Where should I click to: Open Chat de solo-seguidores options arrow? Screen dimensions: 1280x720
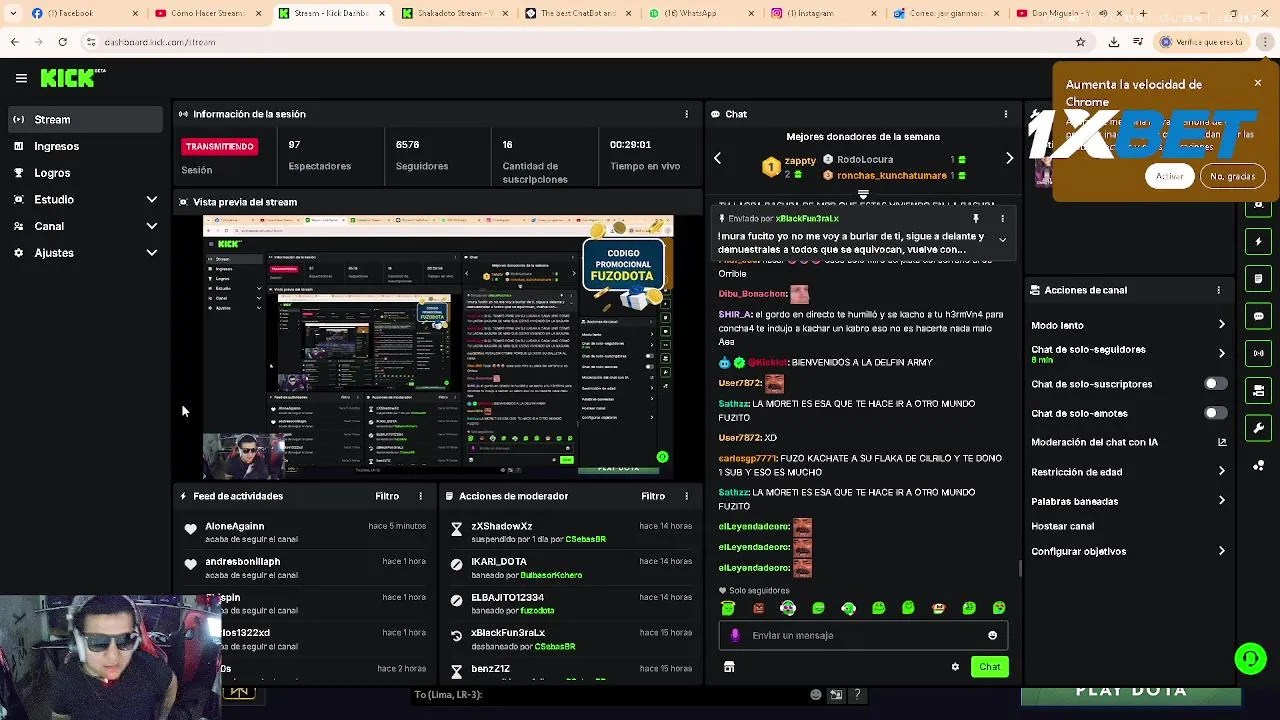1221,353
